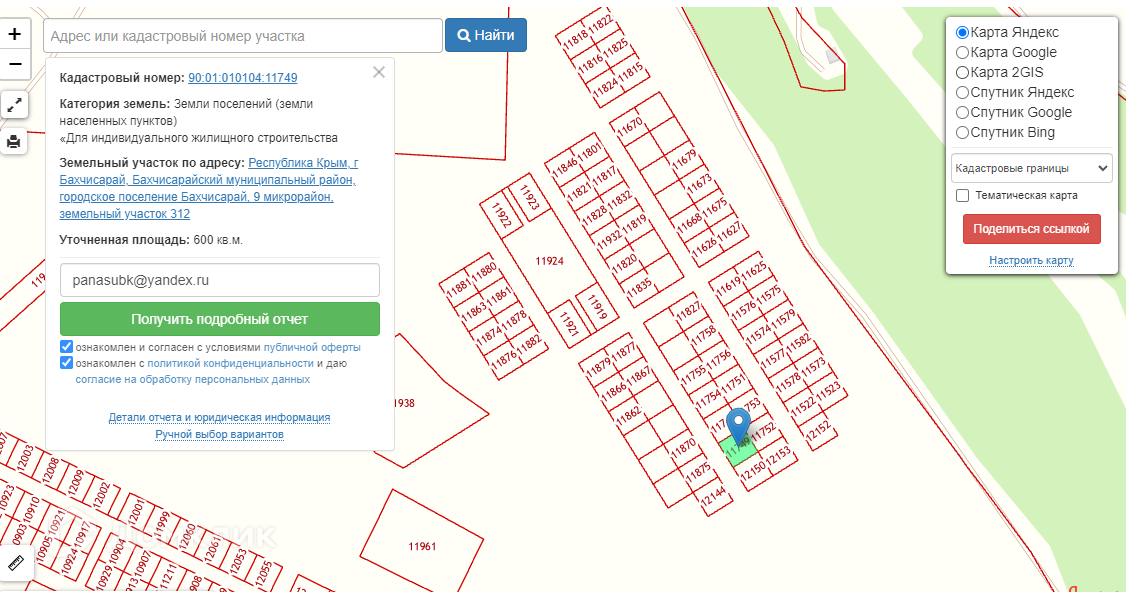This screenshot has width=1126, height=592.
Task: Select parcel 11924 on the map
Action: point(549,262)
